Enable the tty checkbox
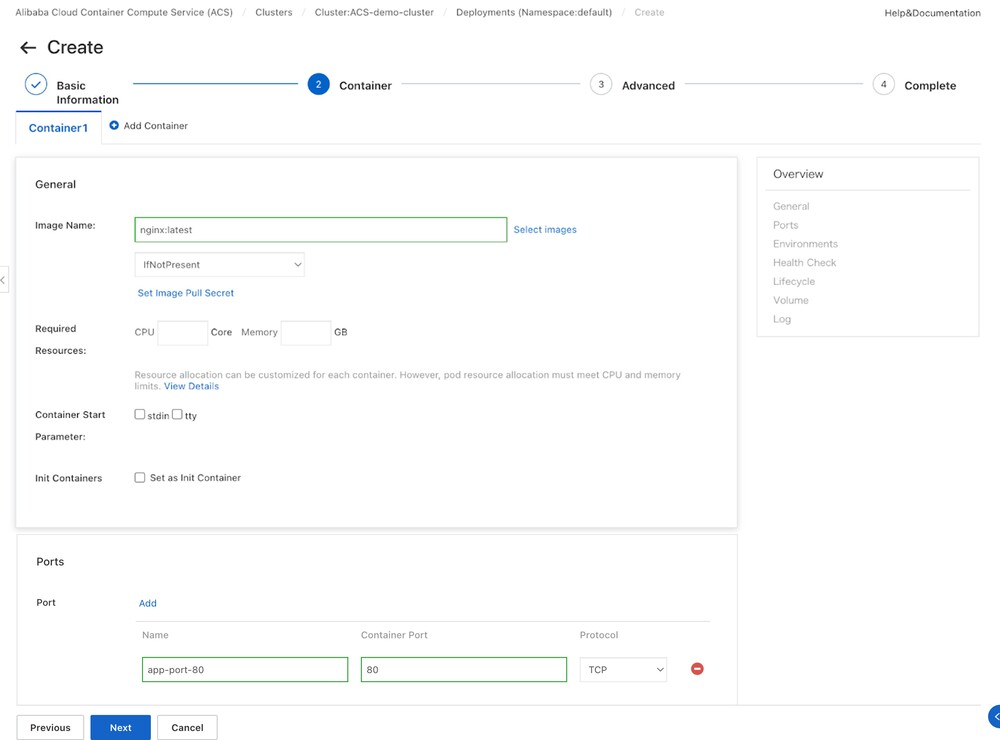The image size is (1000, 740). coord(177,414)
